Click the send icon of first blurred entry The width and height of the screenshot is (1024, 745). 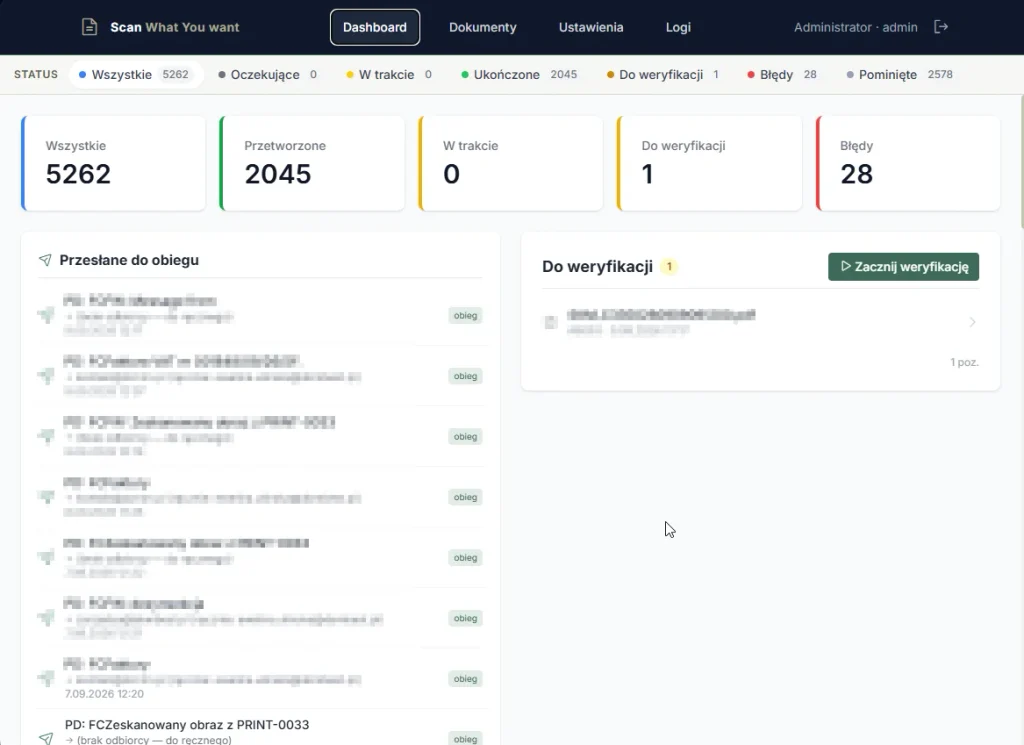[x=46, y=315]
